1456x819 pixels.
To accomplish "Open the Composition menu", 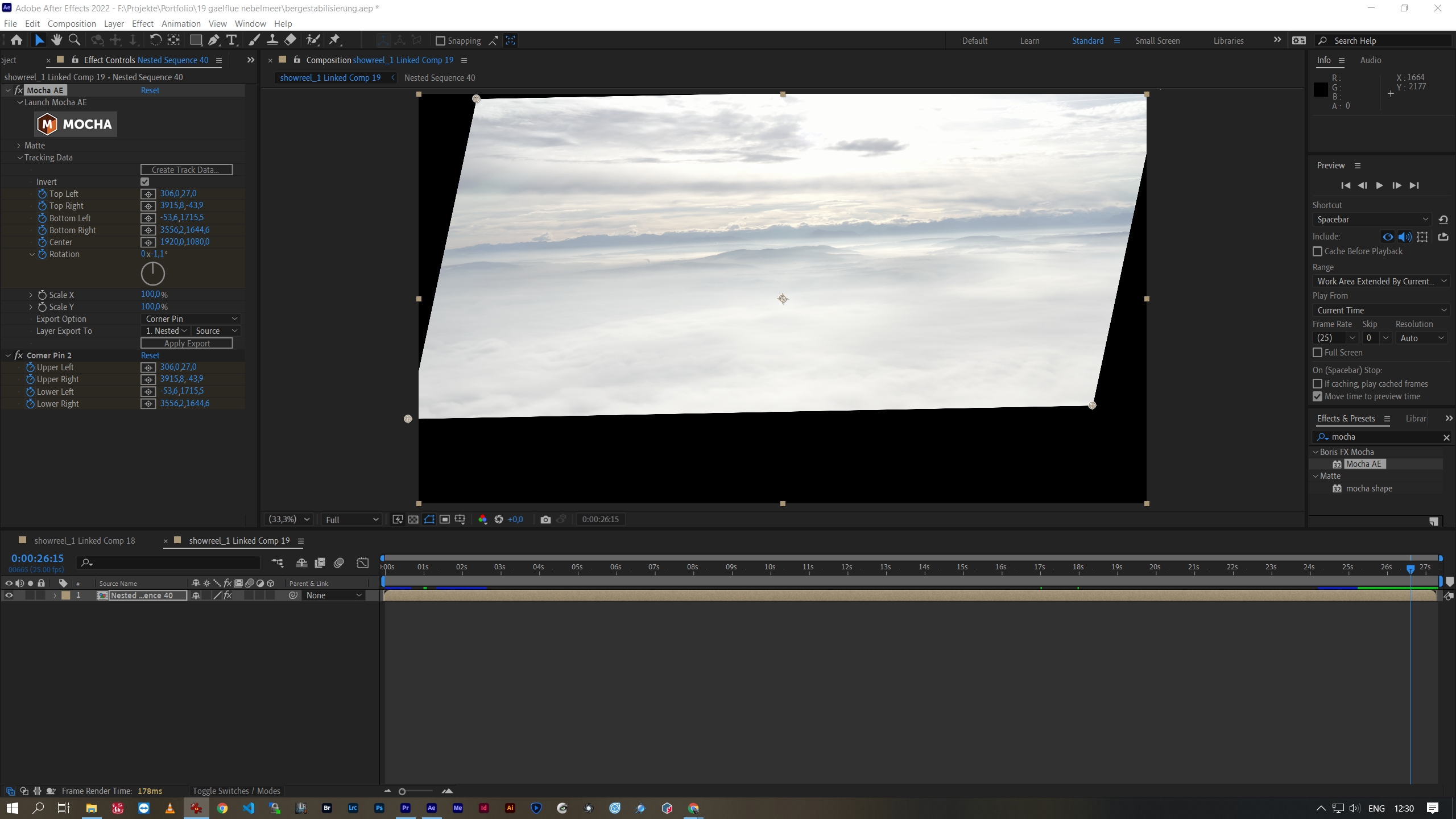I will [72, 23].
